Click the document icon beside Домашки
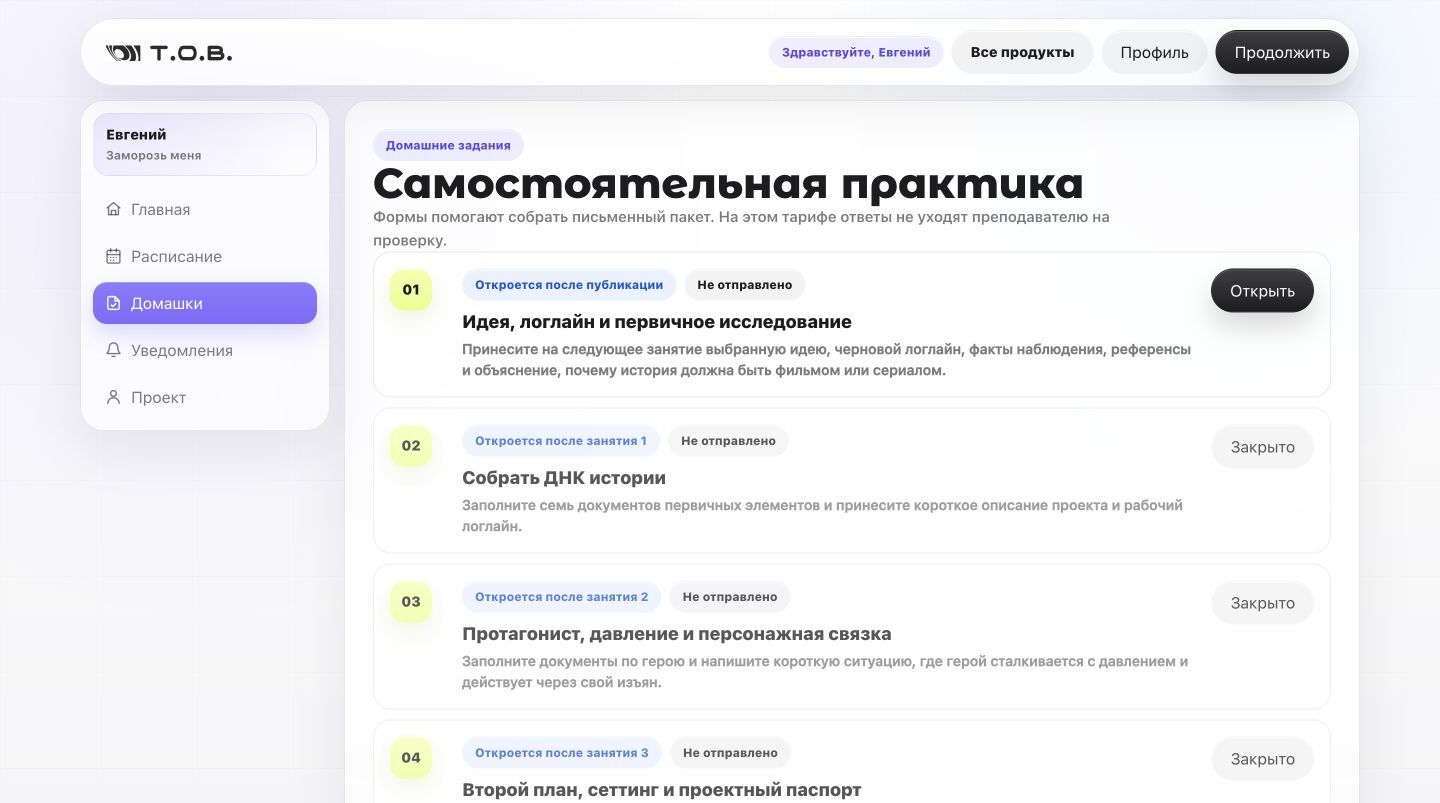Screen dimensions: 1440x803 click(x=113, y=303)
